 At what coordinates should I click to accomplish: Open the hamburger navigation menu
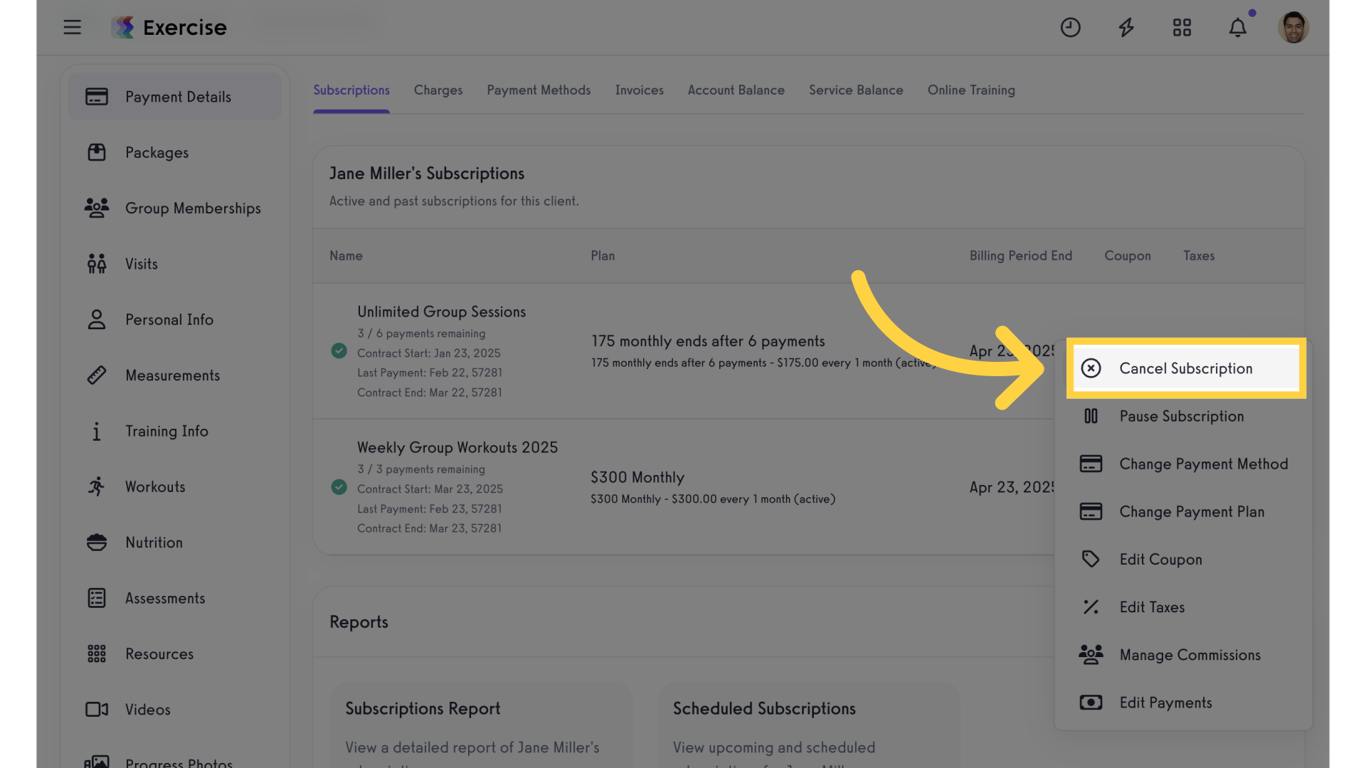pos(72,27)
